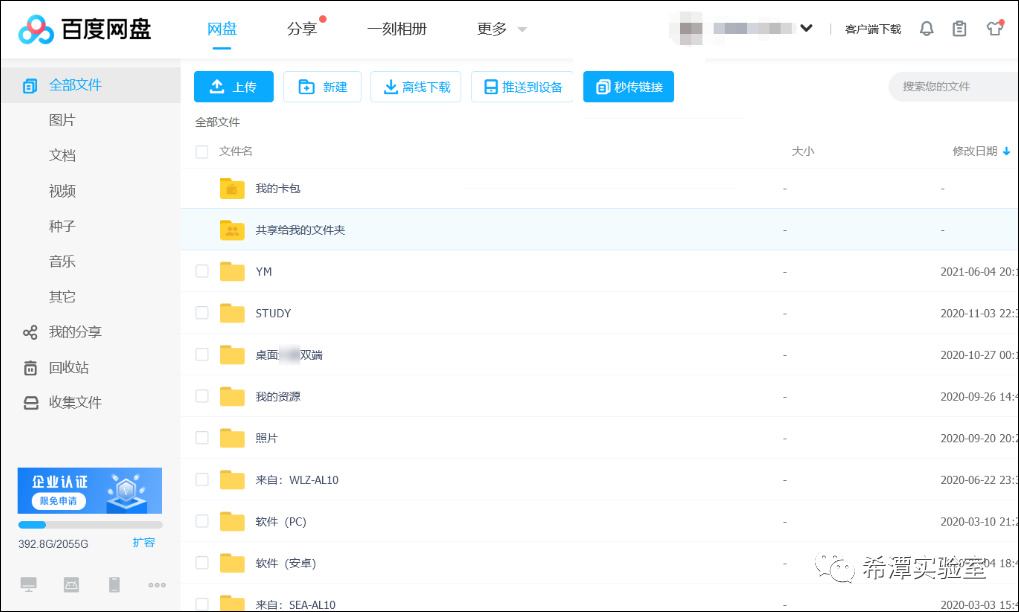Open the notifications bell icon
This screenshot has width=1019, height=612.
[x=926, y=28]
